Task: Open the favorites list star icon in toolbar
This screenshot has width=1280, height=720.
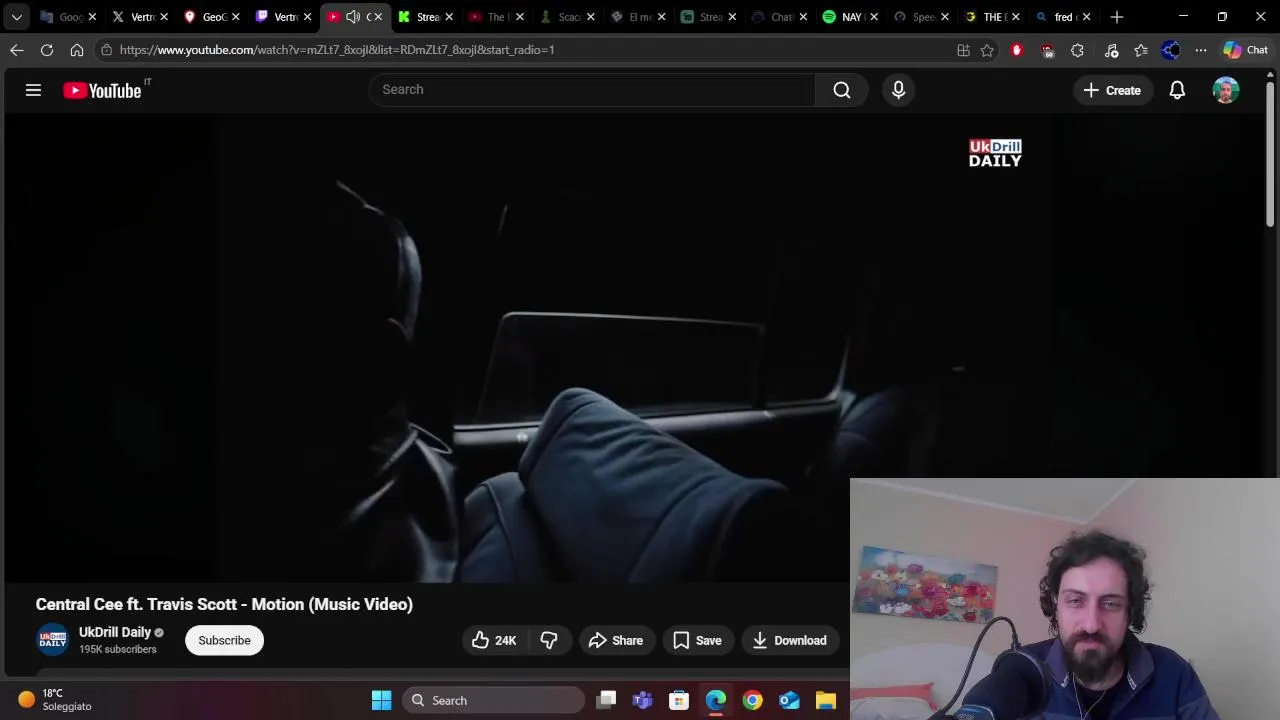Action: click(x=1141, y=50)
